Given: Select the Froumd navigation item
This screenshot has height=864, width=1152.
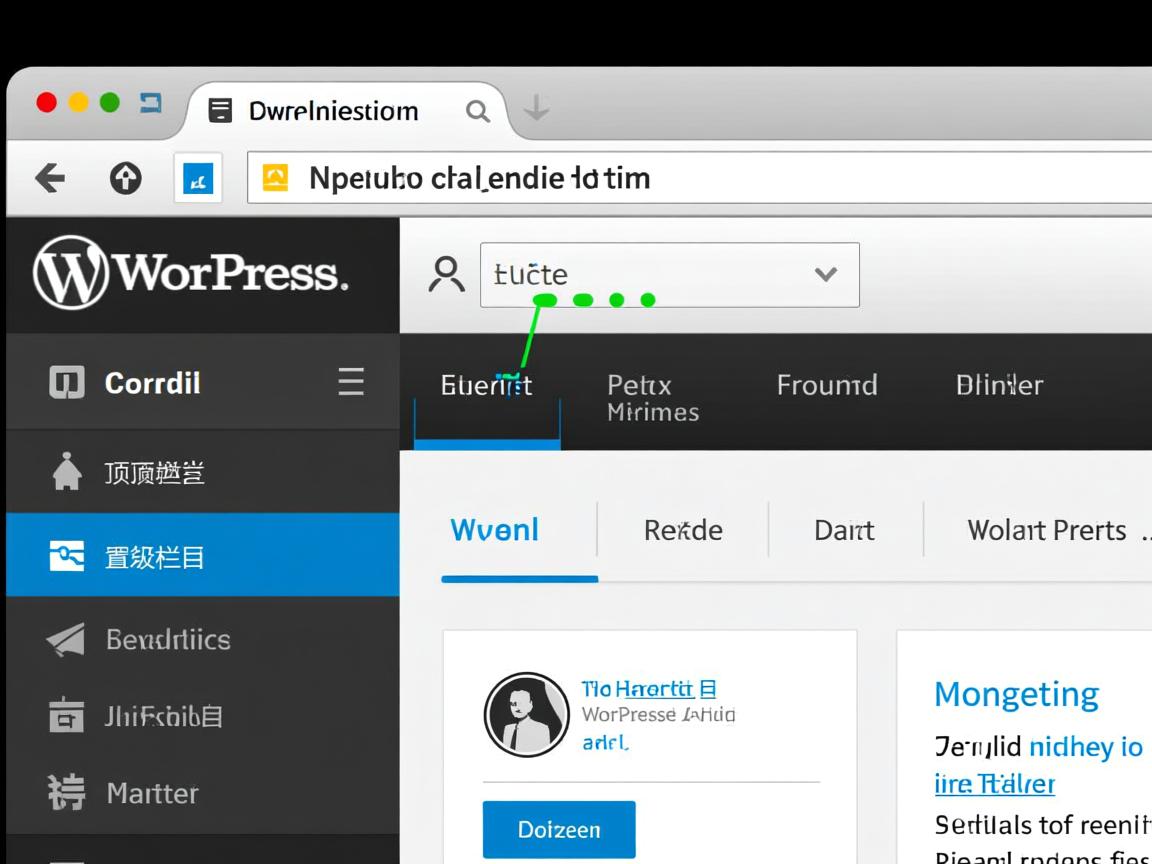Looking at the screenshot, I should coord(827,385).
